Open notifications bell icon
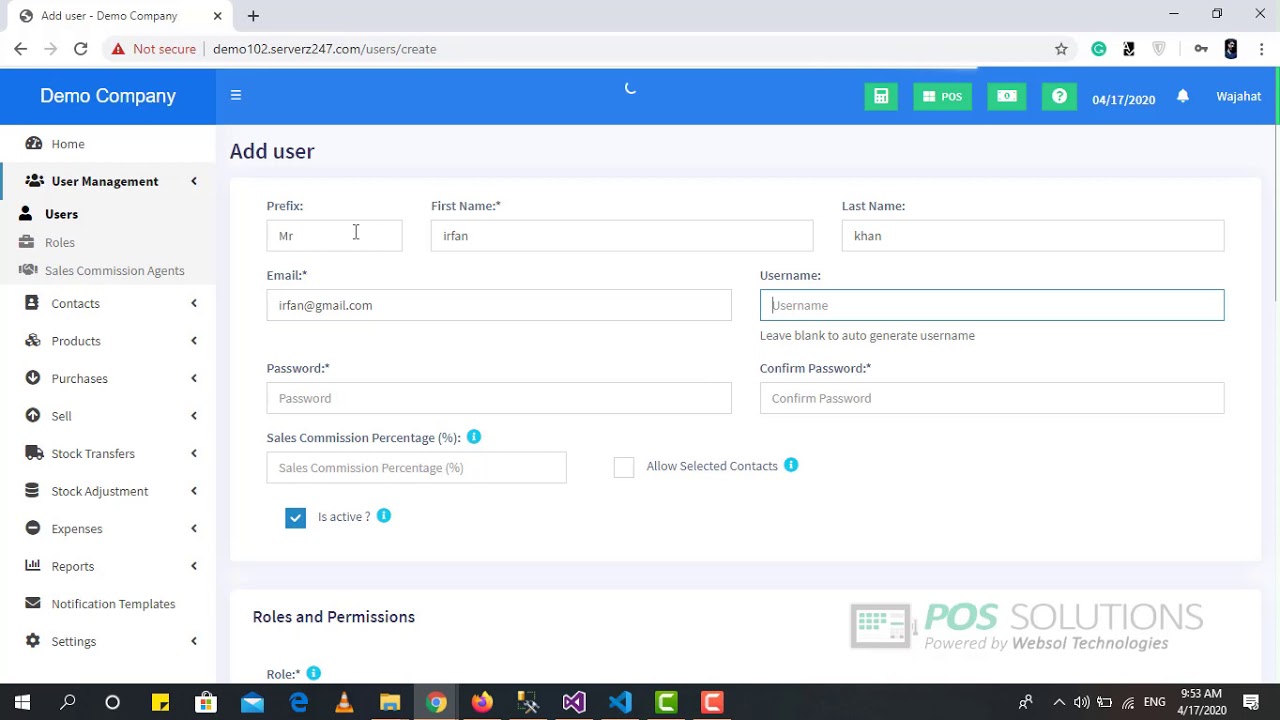This screenshot has width=1280, height=720. click(1183, 96)
